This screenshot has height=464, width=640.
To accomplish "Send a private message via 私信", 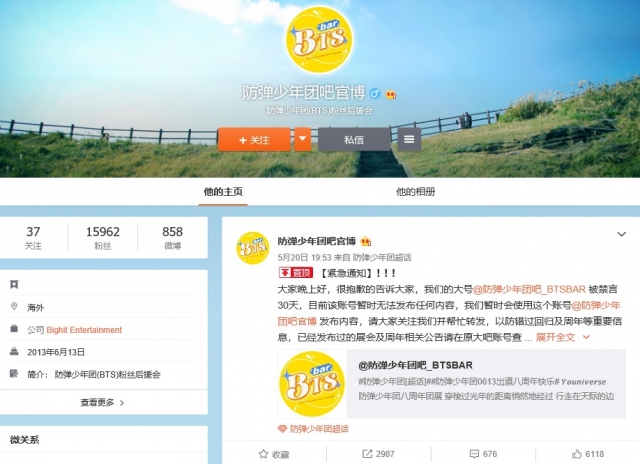I will coord(353,140).
